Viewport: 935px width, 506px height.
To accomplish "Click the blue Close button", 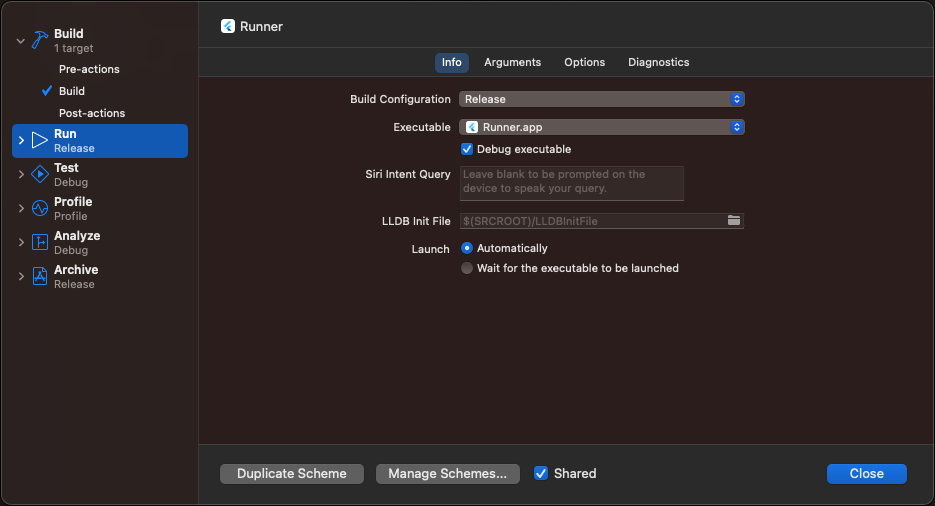I will [x=866, y=474].
